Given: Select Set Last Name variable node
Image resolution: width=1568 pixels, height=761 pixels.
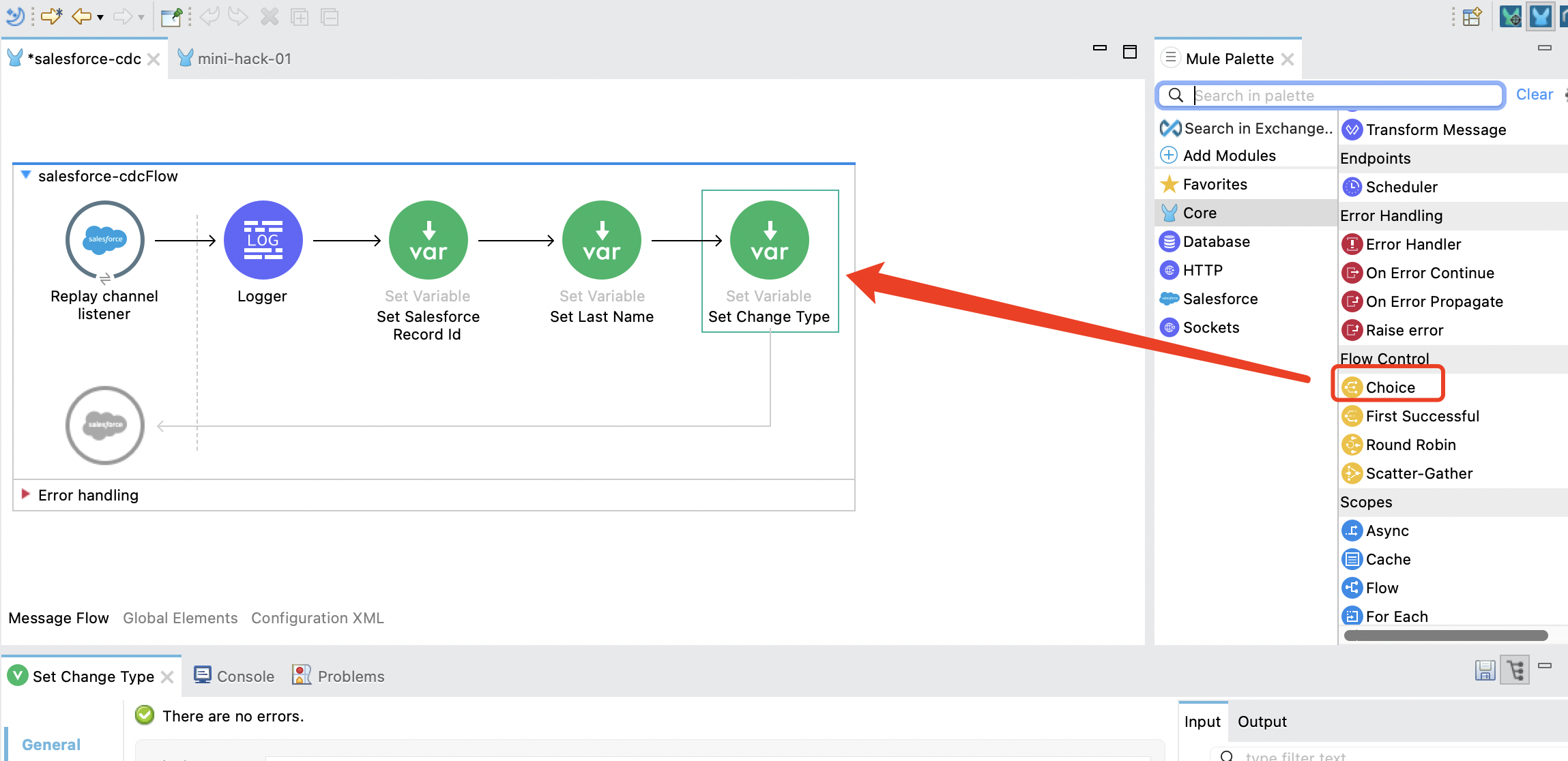Looking at the screenshot, I should point(601,239).
